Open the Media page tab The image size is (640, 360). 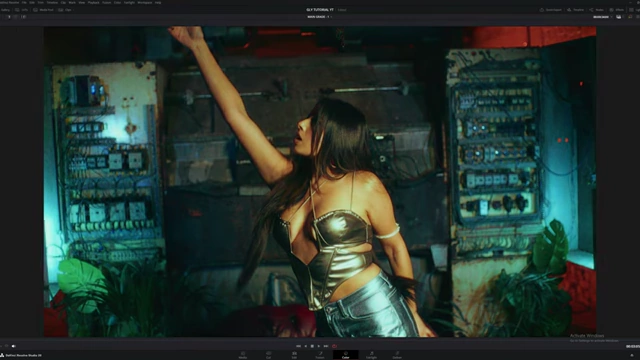click(x=242, y=355)
